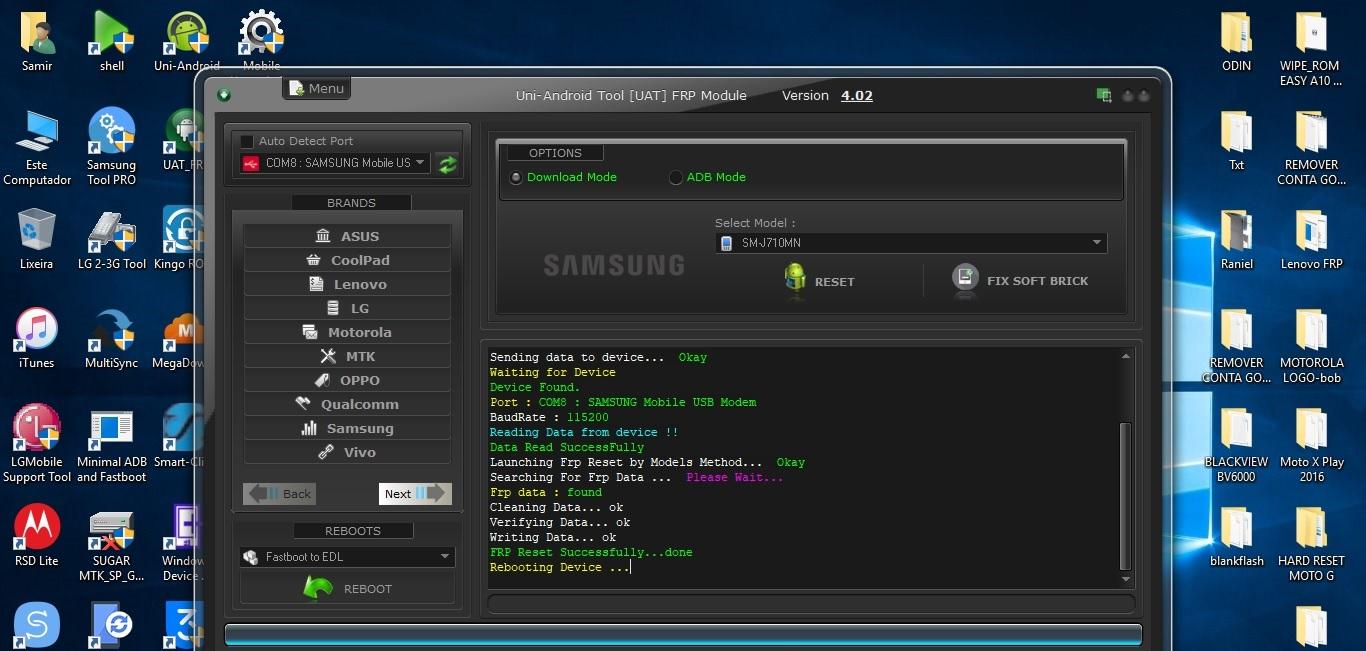This screenshot has width=1366, height=651.
Task: Click the green indicator icon left of Menu
Action: point(224,95)
